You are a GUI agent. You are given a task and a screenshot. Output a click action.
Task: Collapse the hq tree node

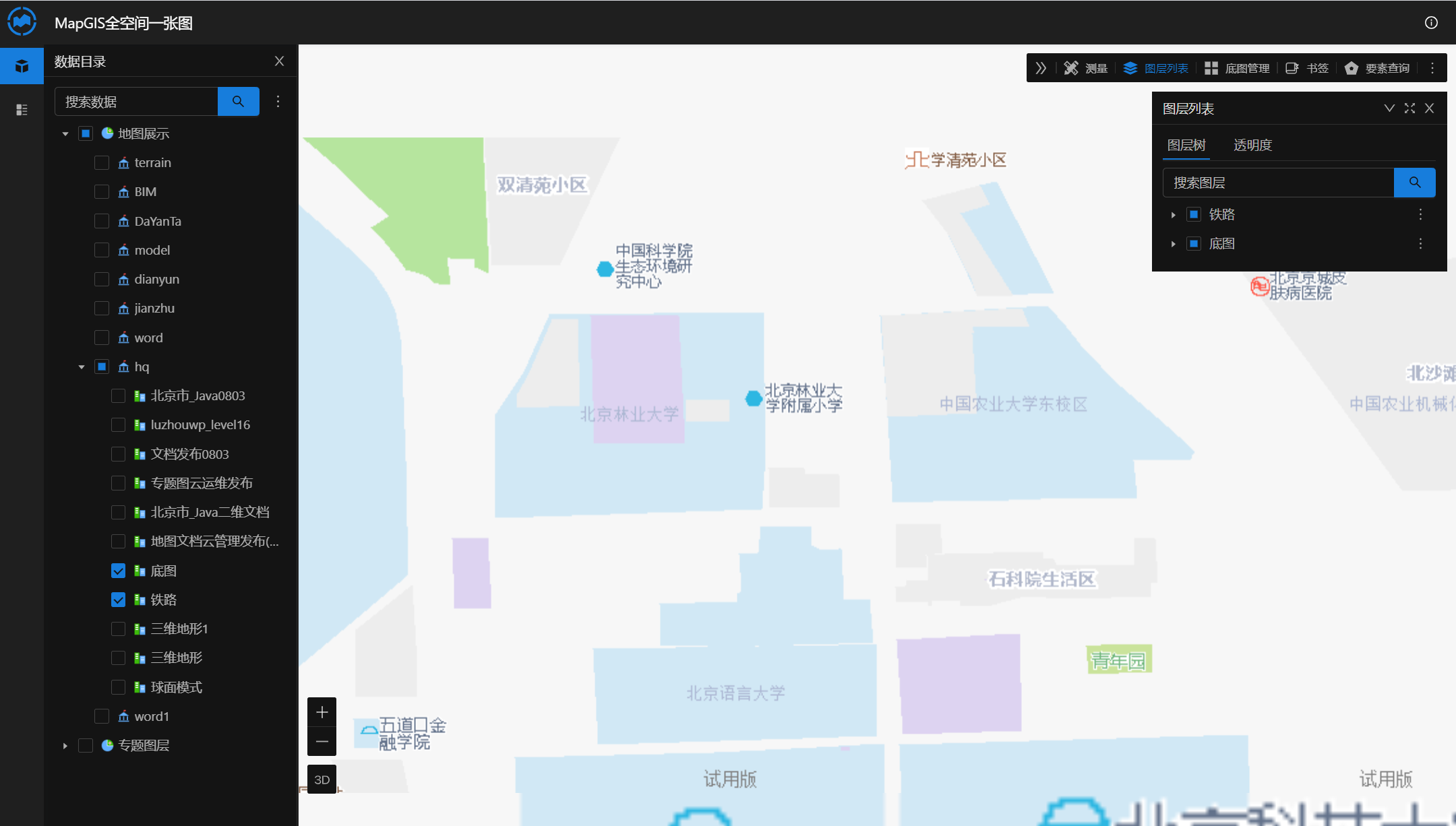coord(82,367)
